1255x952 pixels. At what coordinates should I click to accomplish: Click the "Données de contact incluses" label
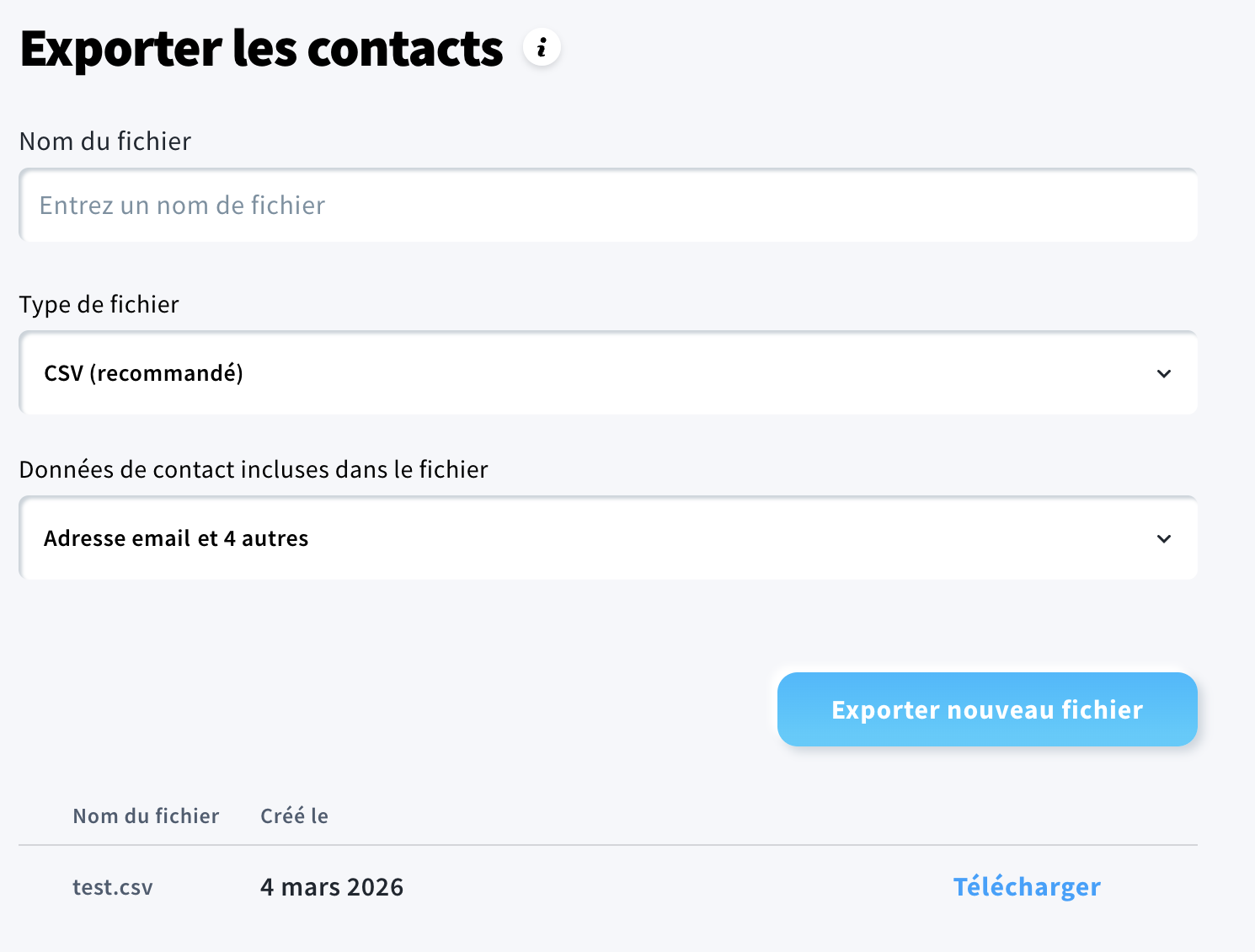tap(253, 469)
